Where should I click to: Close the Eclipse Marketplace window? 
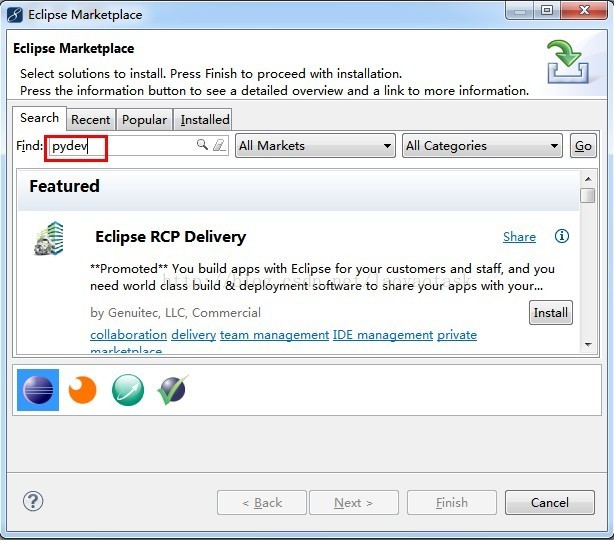coord(583,10)
